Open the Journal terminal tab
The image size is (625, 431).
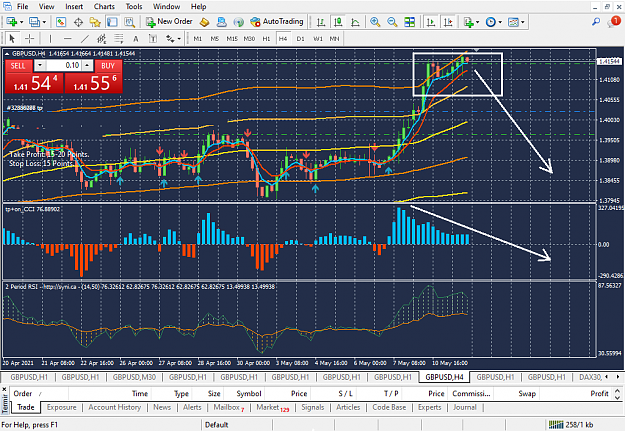[x=465, y=407]
